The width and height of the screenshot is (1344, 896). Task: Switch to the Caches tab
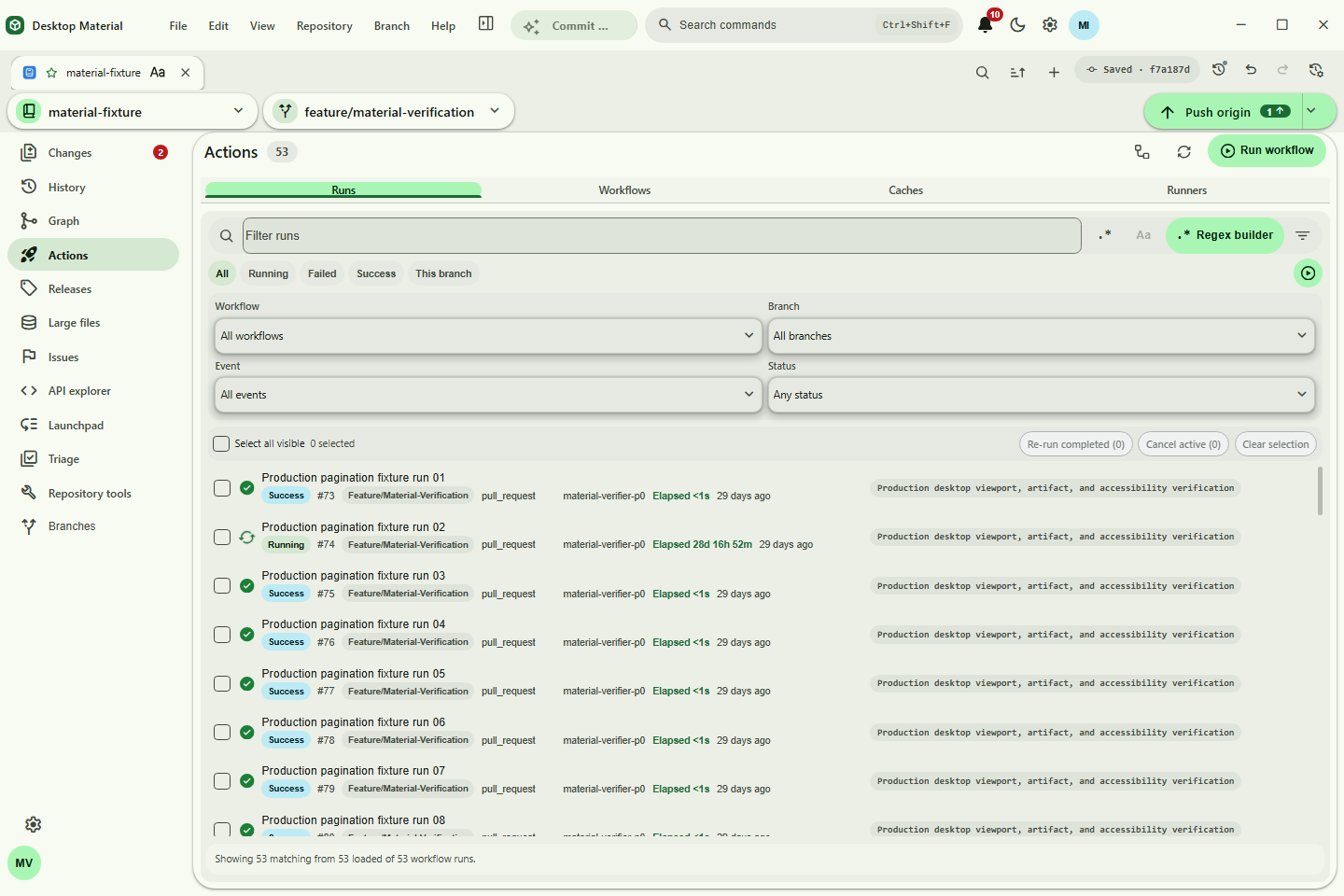point(905,190)
